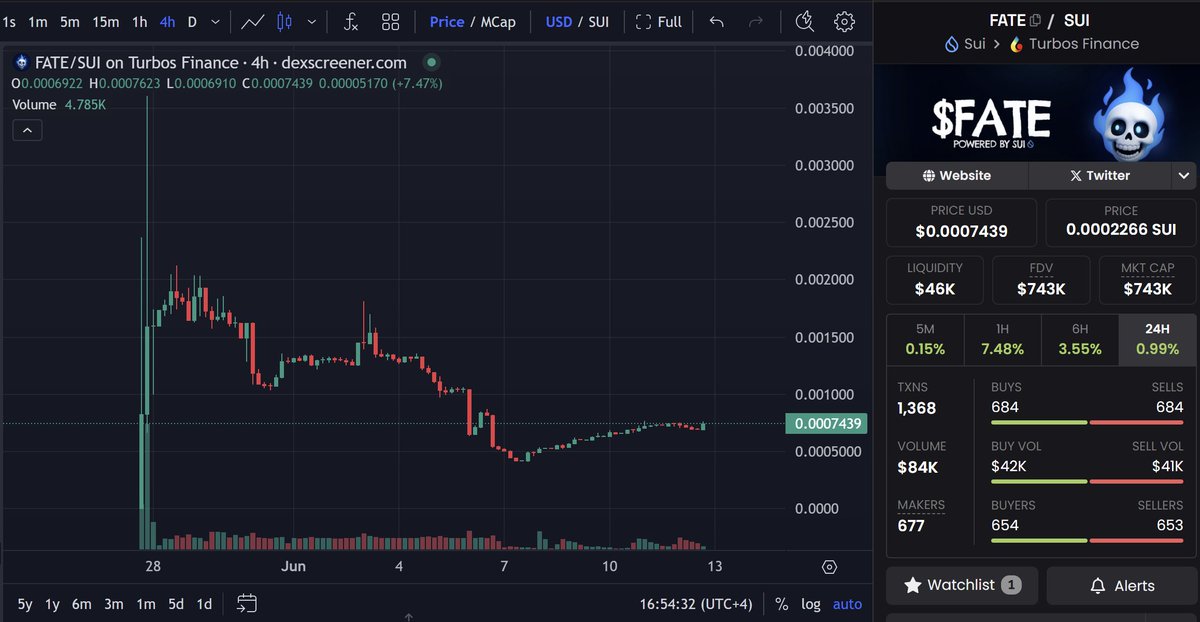This screenshot has height=622, width=1200.
Task: Select the 1d date range
Action: [204, 604]
